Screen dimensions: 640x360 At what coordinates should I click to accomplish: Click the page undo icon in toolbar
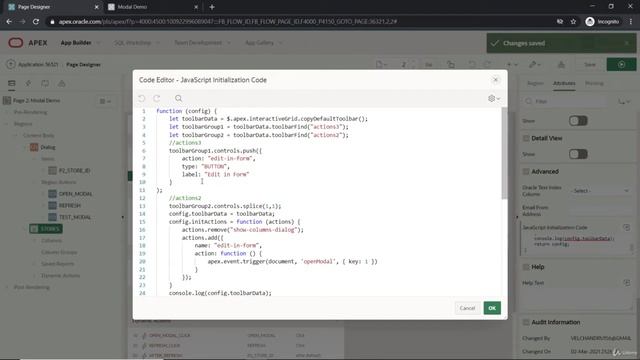pos(472,64)
